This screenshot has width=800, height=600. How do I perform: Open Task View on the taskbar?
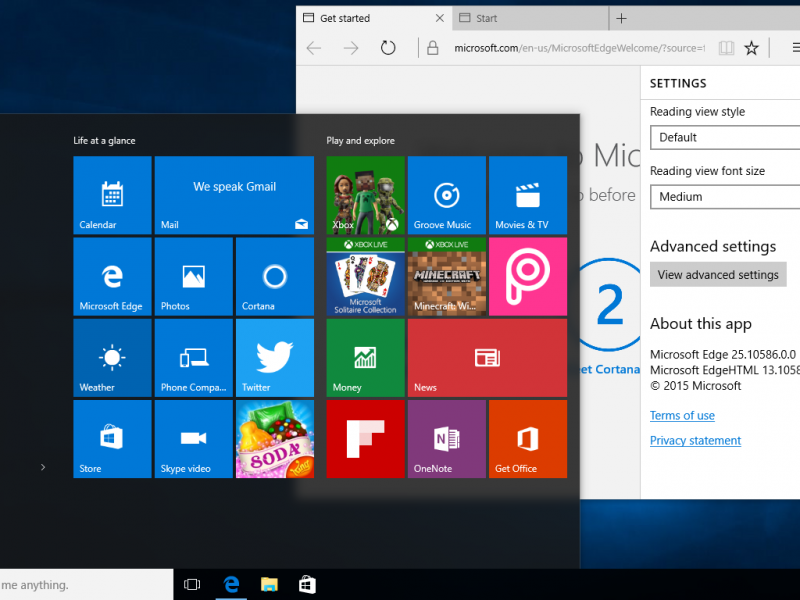click(192, 585)
